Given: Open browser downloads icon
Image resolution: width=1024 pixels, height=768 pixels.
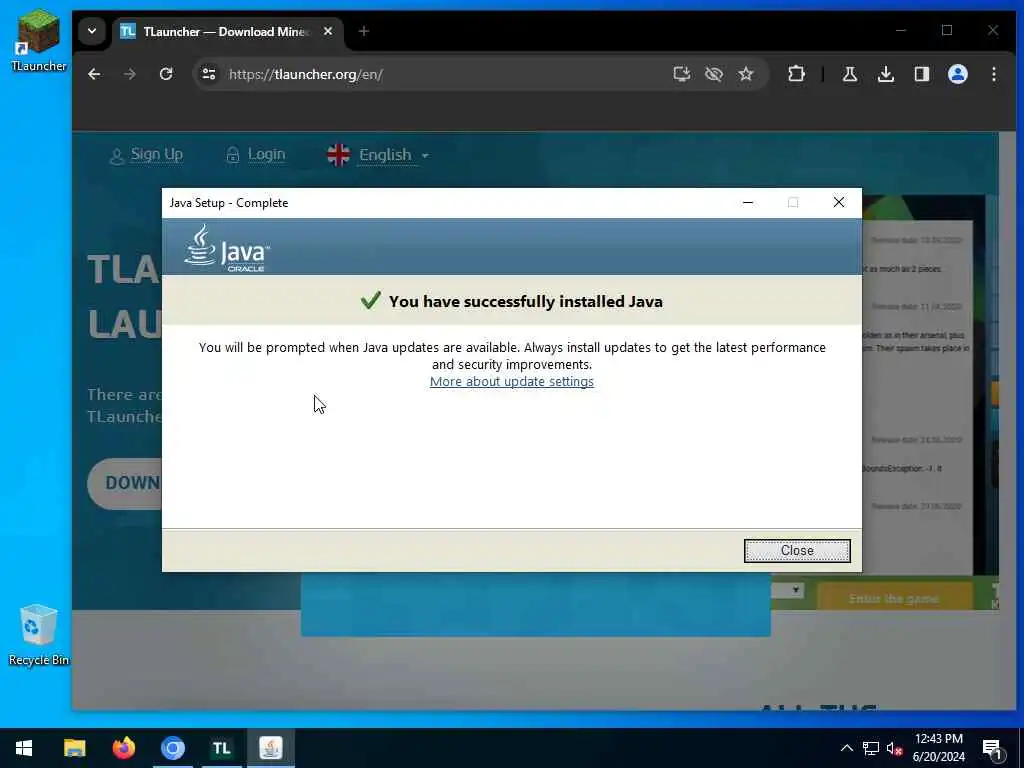Looking at the screenshot, I should click(886, 74).
